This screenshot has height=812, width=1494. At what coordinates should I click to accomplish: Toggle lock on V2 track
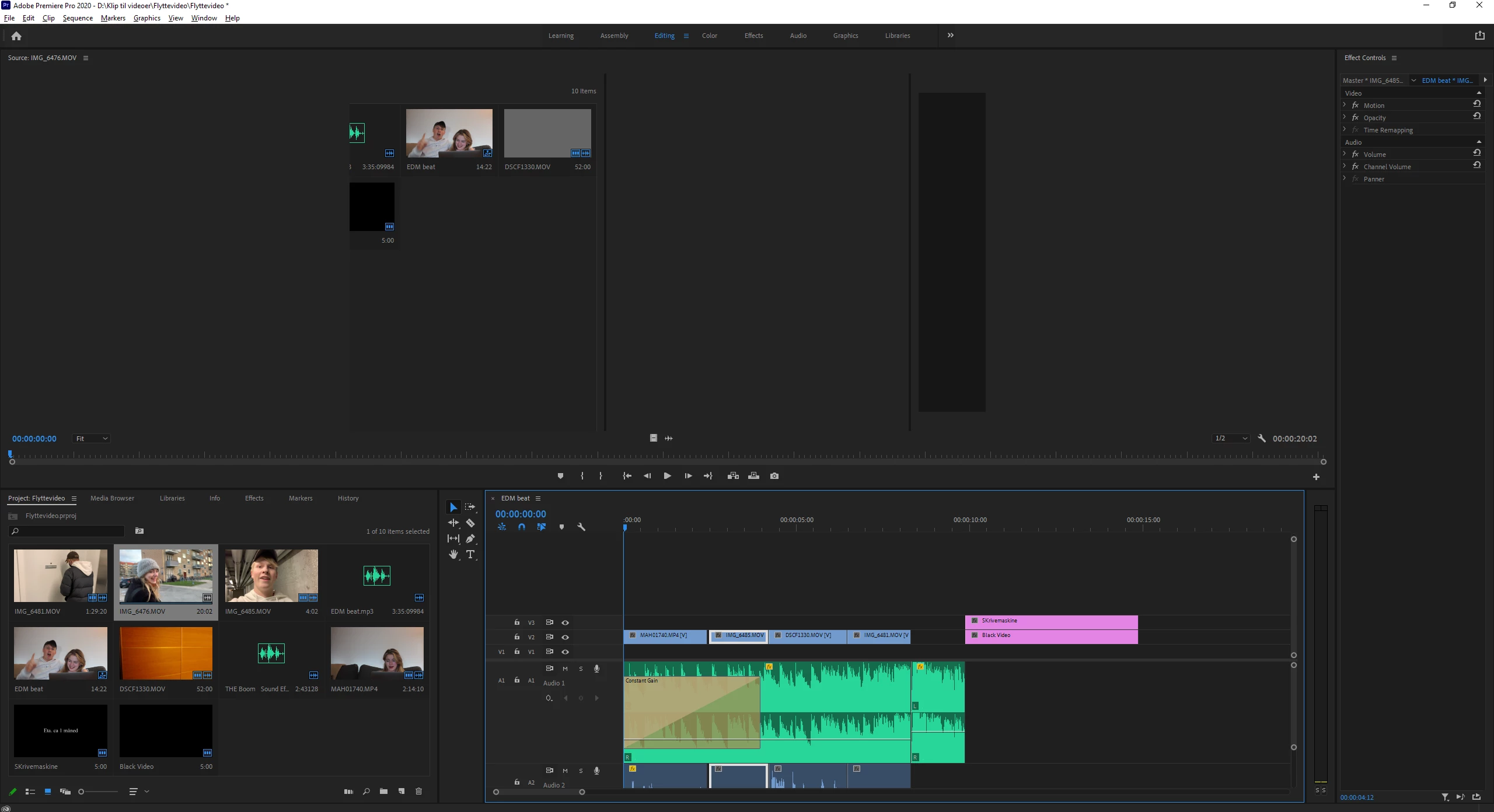[x=516, y=637]
